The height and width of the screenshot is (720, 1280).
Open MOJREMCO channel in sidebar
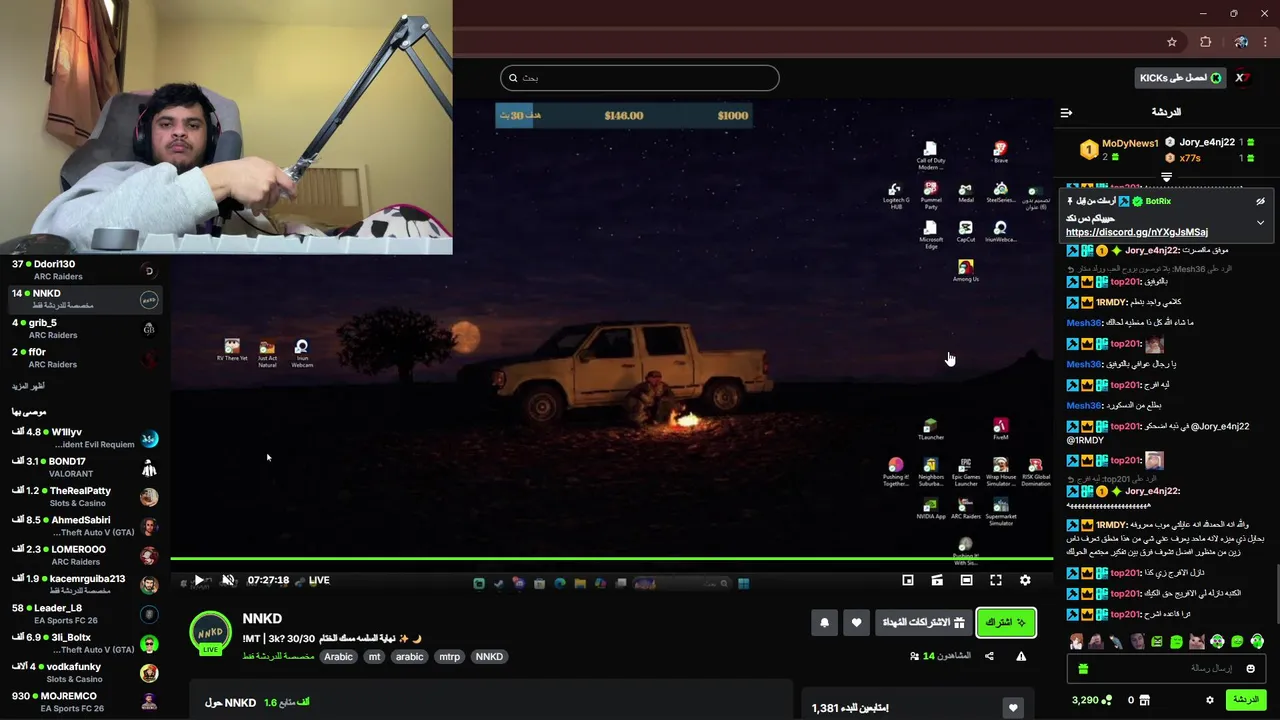coord(84,701)
